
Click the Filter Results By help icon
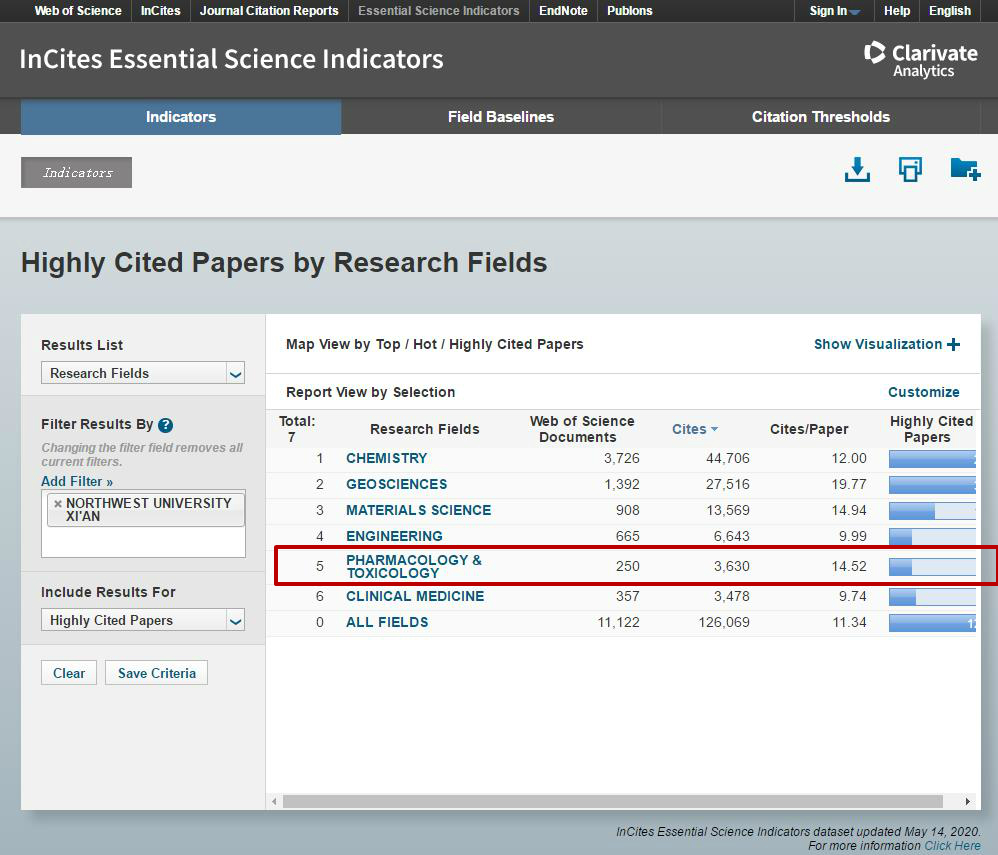166,425
